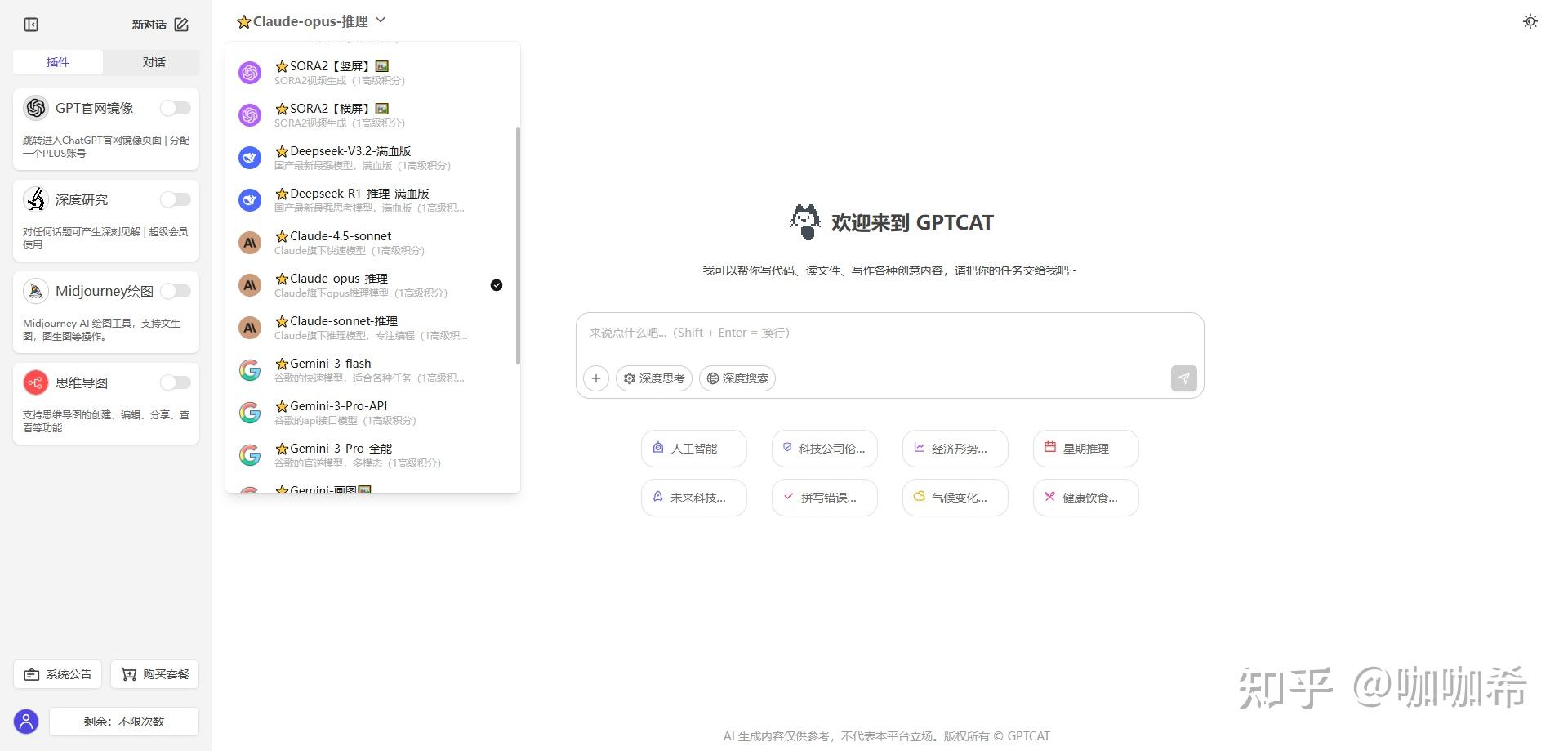Viewport: 1568px width, 751px height.
Task: Select Gemini-3-Pro-全能 model
Action: tap(372, 455)
